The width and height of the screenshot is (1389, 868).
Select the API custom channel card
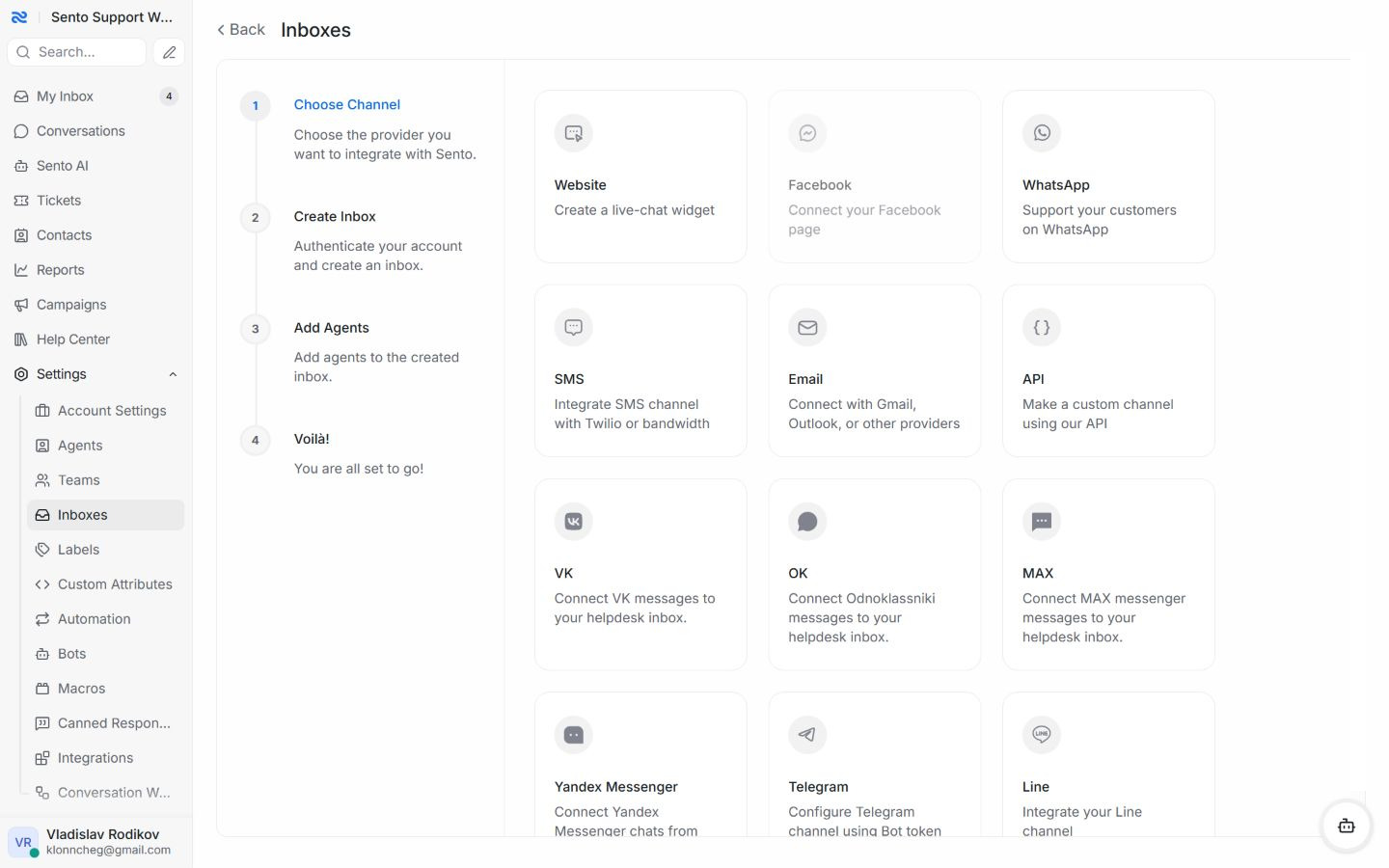coord(1108,370)
